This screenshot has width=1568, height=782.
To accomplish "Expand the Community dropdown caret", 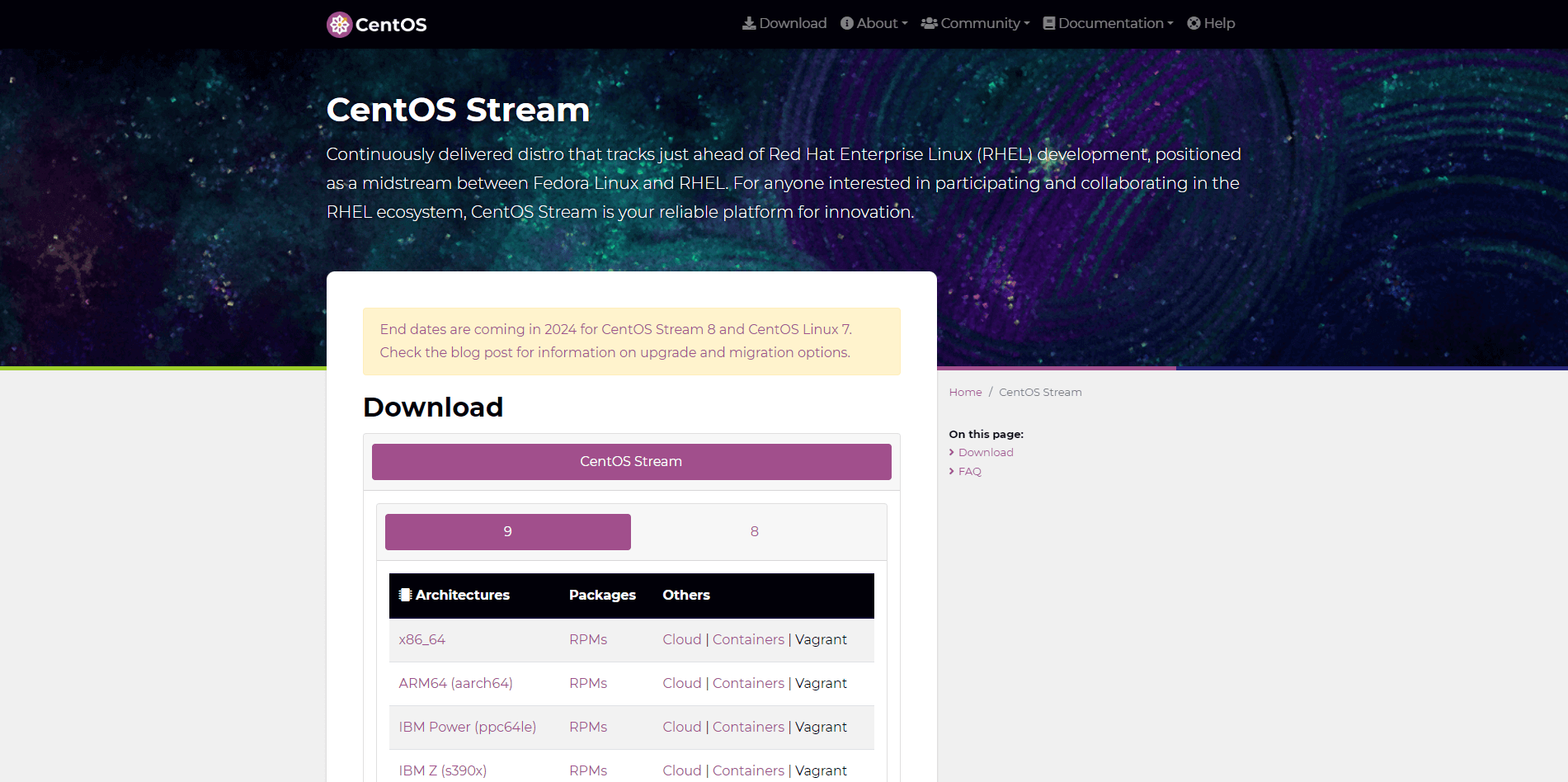I will 1027,24.
